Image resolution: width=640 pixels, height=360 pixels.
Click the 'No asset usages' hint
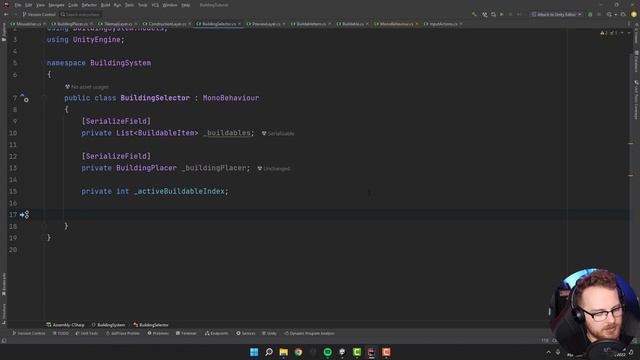click(x=87, y=87)
